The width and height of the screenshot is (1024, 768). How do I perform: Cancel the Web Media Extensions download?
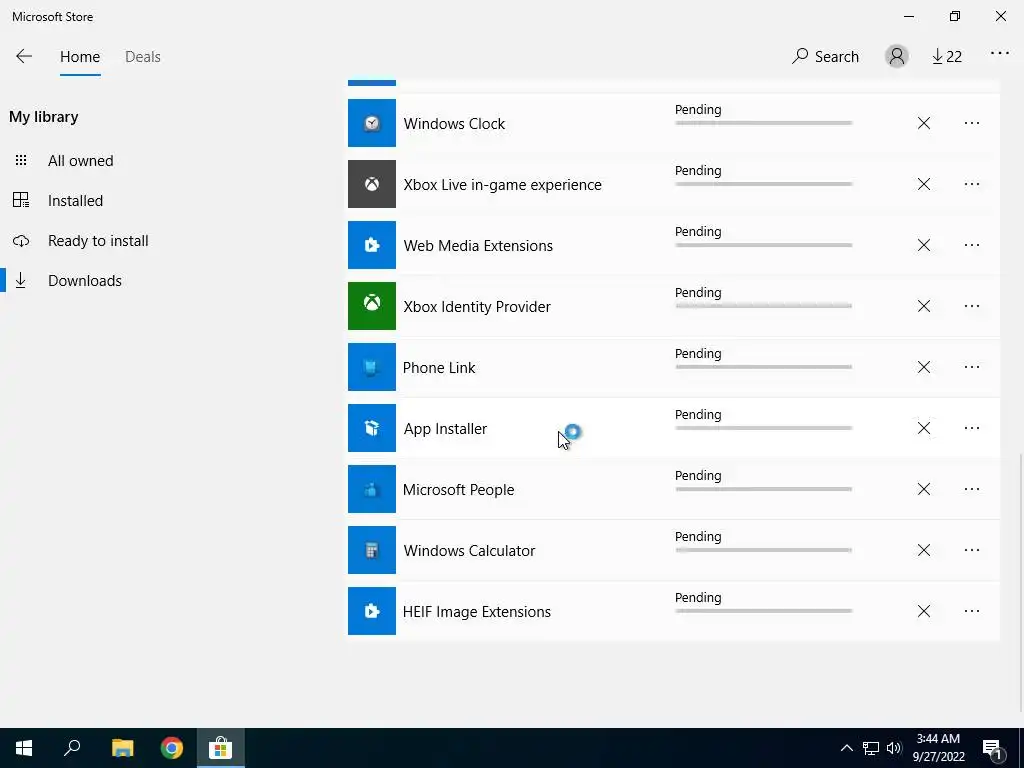[x=923, y=245]
